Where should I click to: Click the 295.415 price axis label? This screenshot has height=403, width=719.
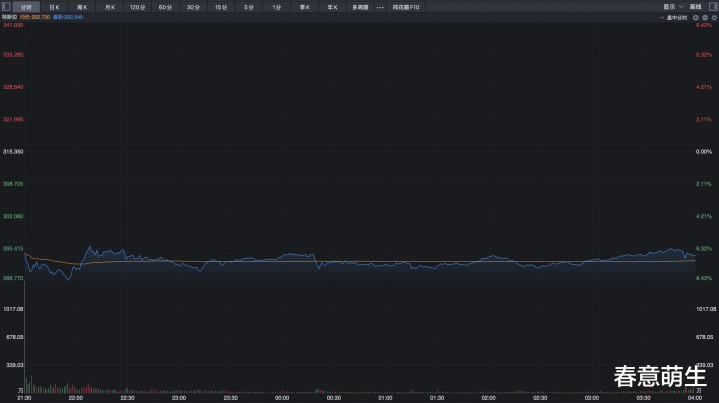coord(13,248)
